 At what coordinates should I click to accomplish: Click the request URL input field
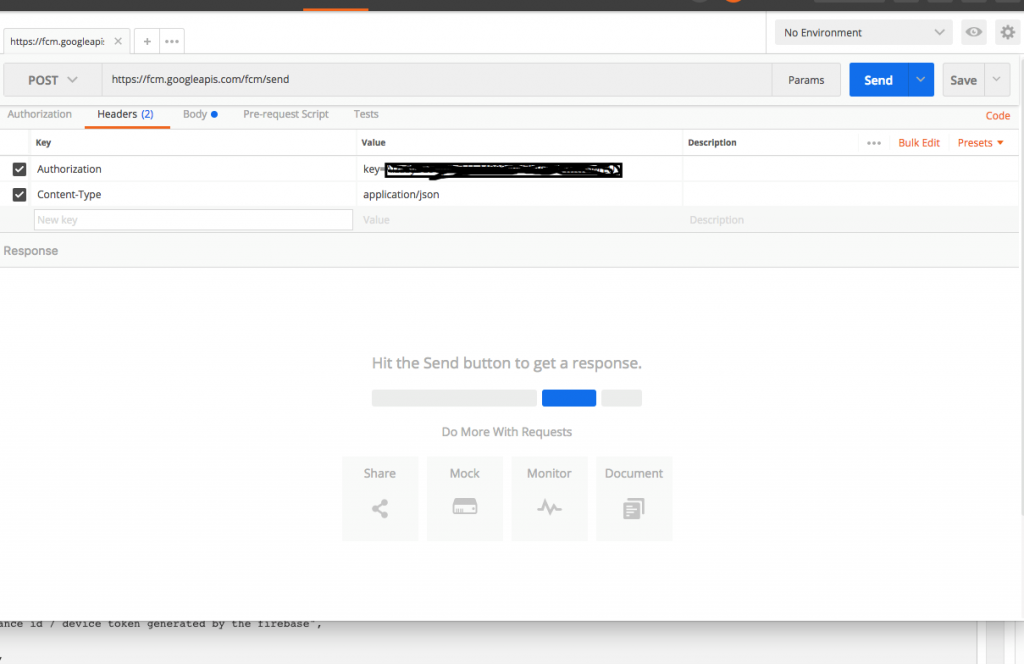(400, 79)
